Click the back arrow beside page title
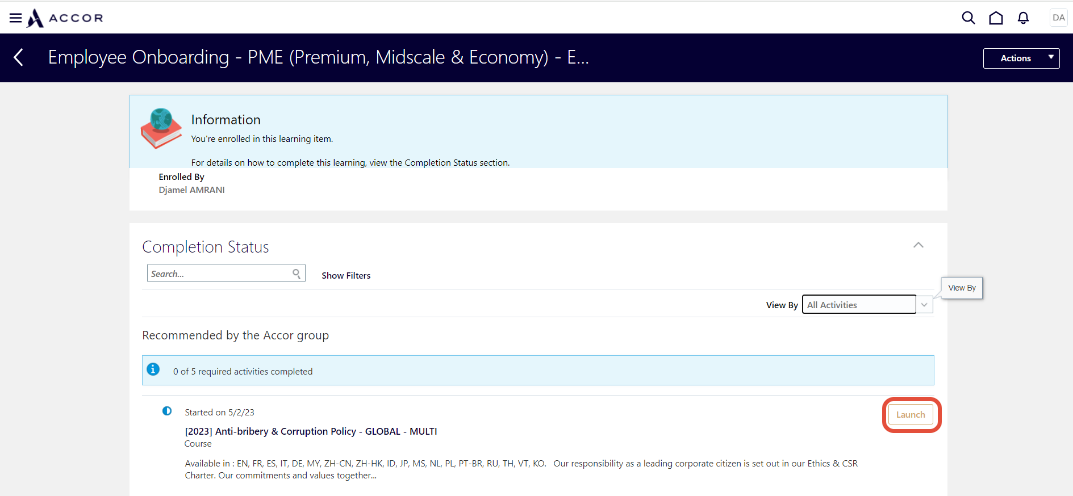 tap(18, 57)
